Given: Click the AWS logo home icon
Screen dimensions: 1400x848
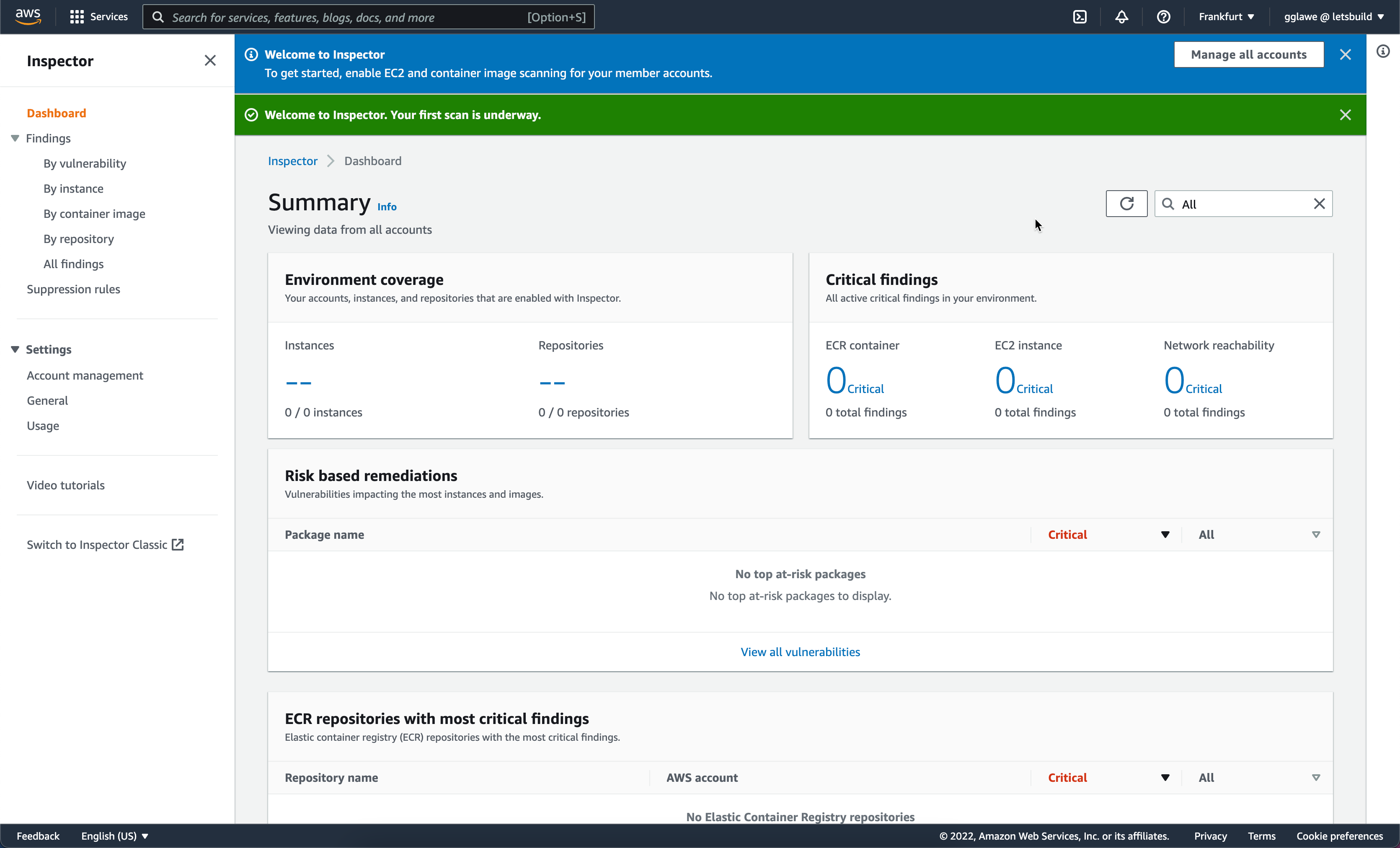Looking at the screenshot, I should pyautogui.click(x=28, y=16).
